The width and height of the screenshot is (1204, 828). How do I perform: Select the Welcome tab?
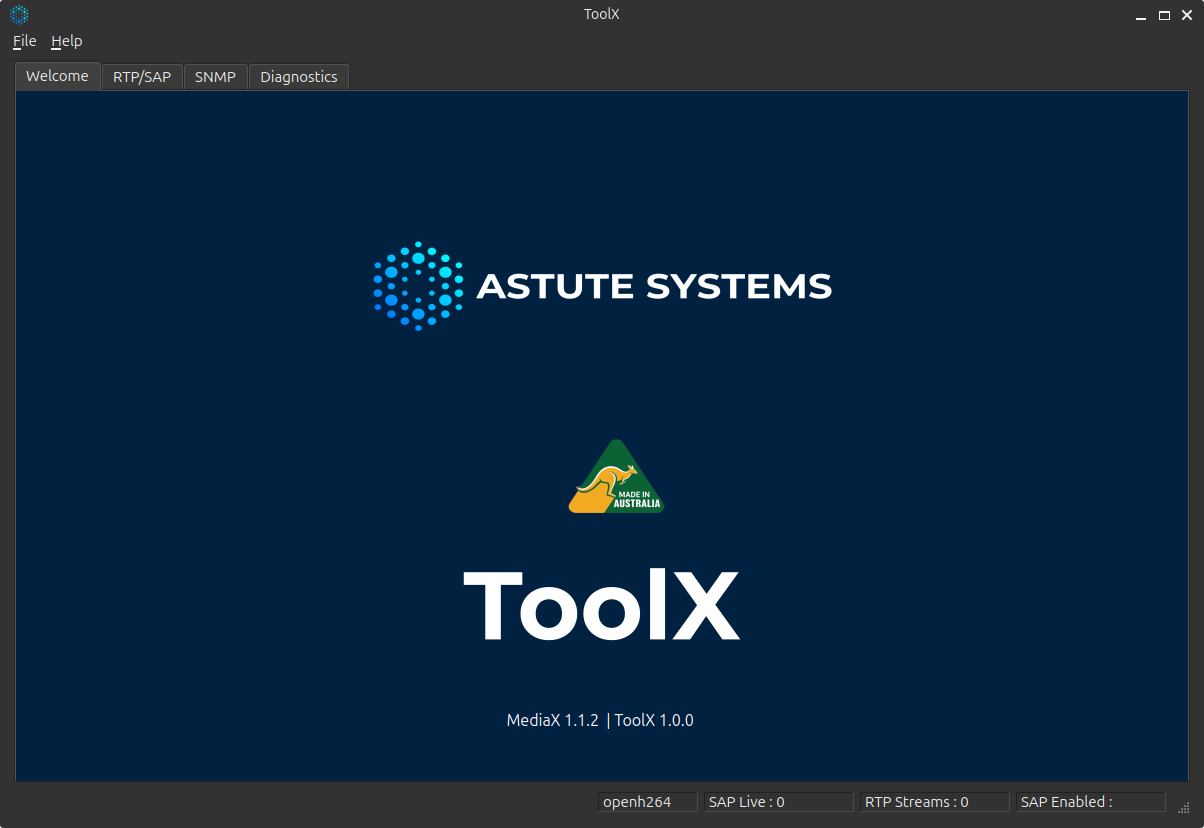tap(56, 76)
